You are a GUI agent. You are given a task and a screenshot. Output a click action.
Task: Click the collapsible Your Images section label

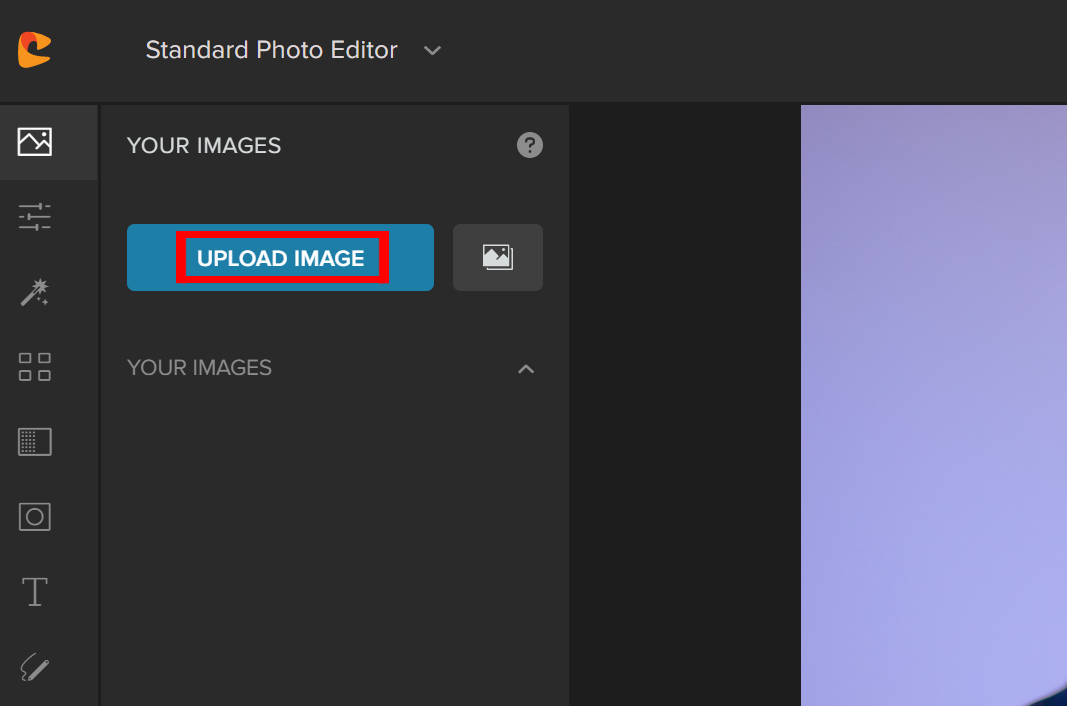pos(199,368)
